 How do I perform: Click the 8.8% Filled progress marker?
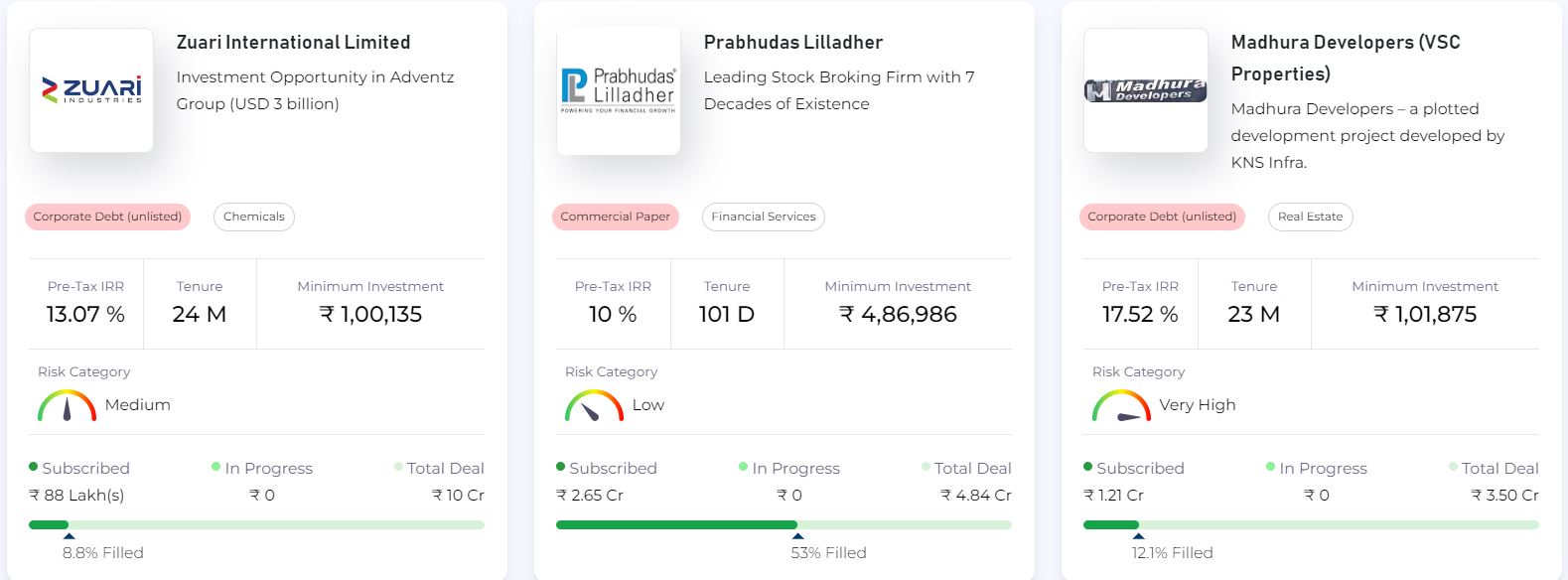[x=69, y=535]
